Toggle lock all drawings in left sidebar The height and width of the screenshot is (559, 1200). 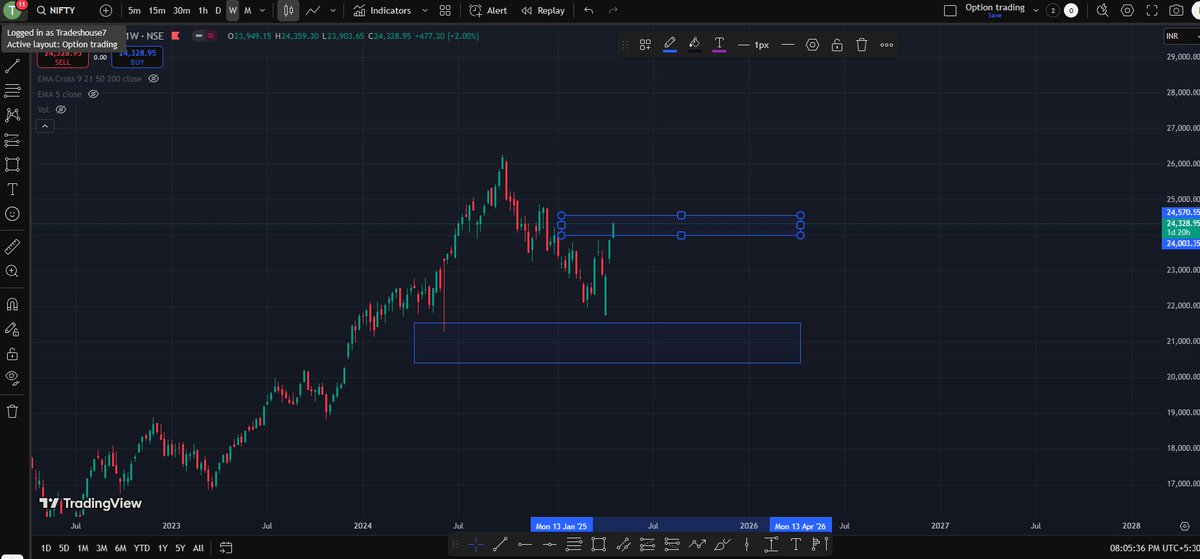click(x=12, y=354)
